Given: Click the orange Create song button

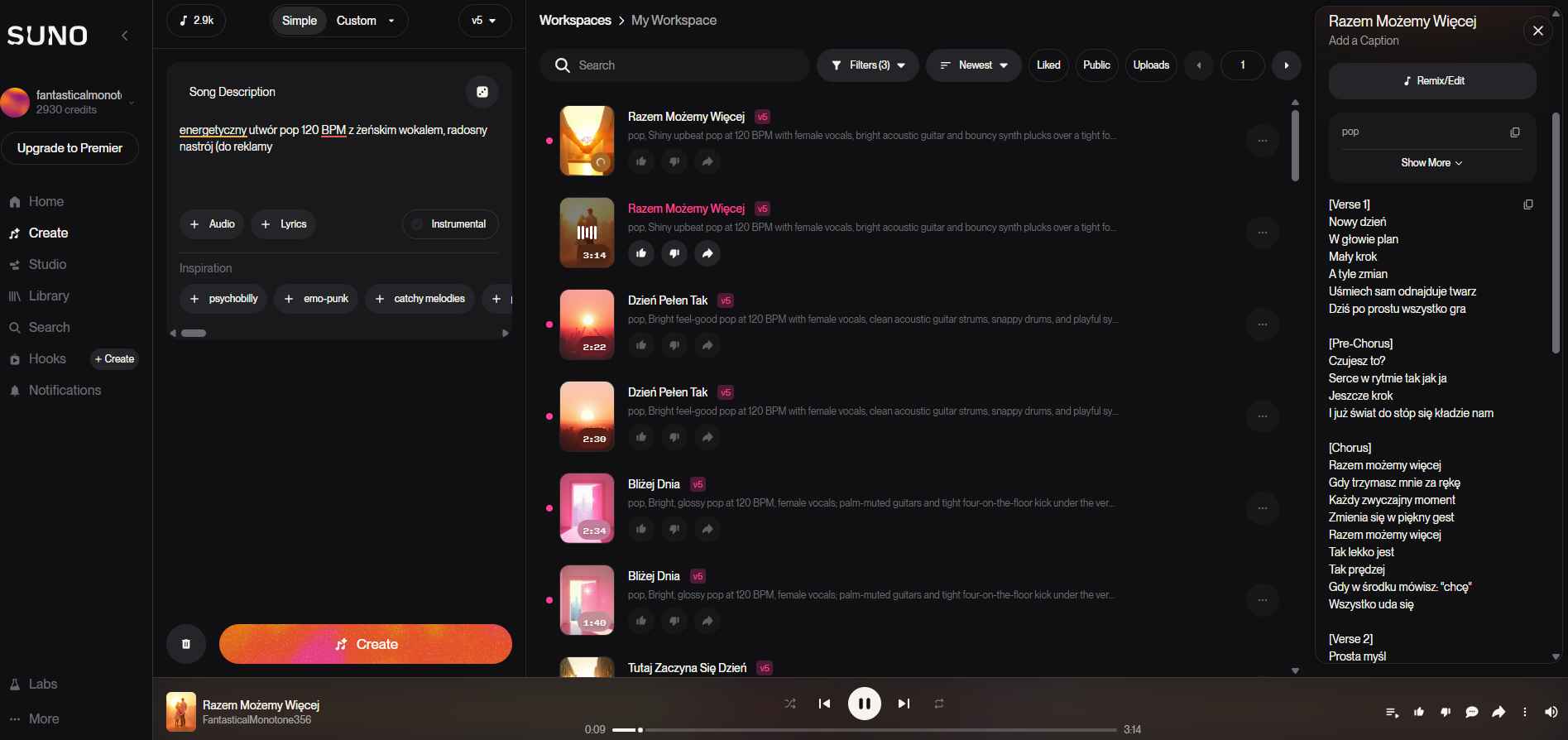Looking at the screenshot, I should [x=366, y=644].
